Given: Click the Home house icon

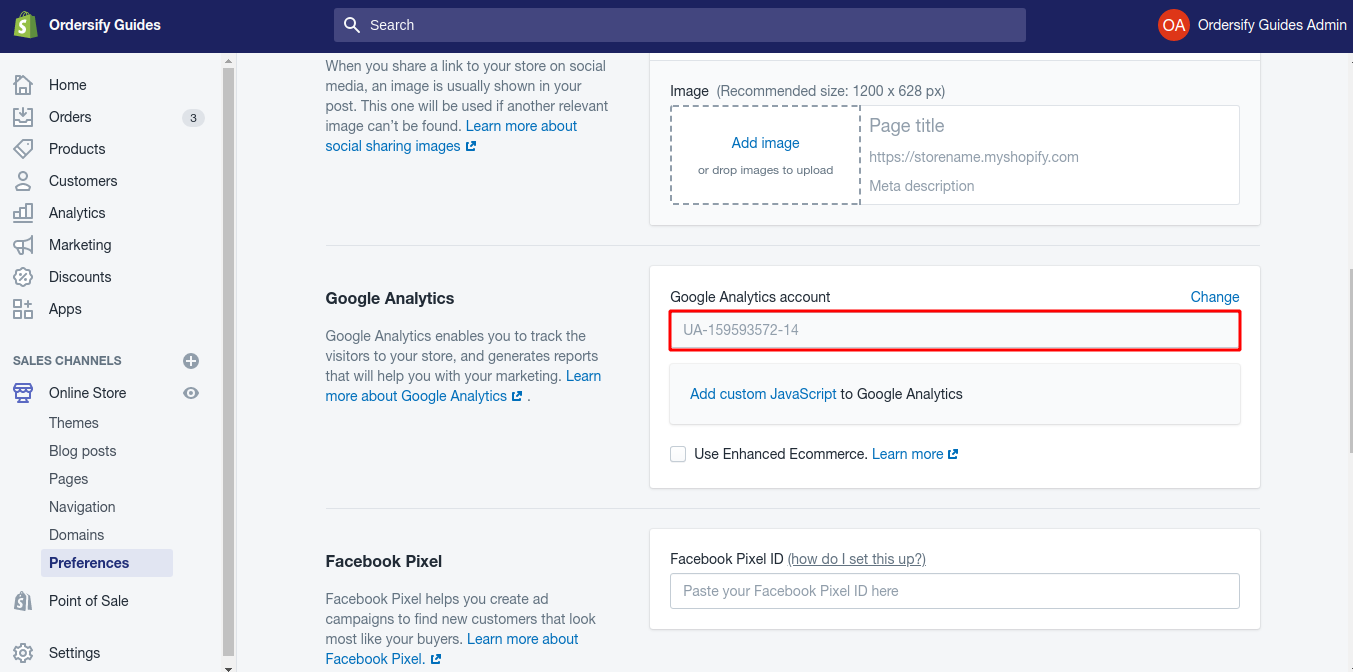Looking at the screenshot, I should click(23, 85).
